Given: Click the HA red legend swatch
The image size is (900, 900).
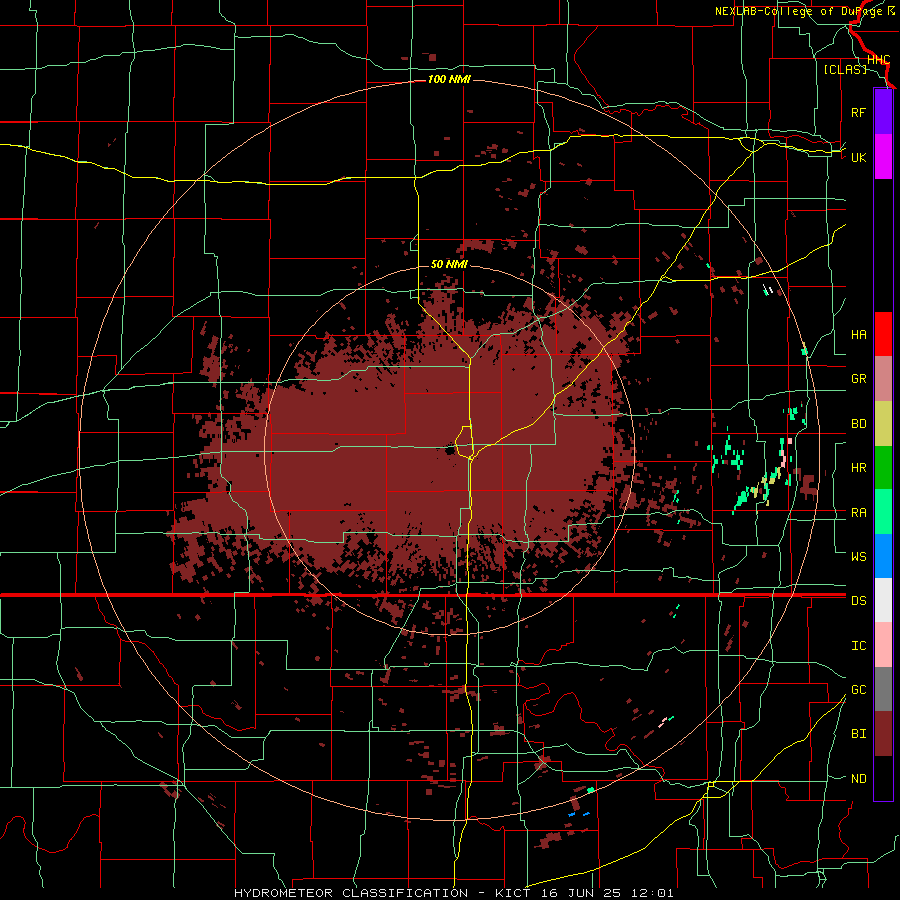Looking at the screenshot, I should pyautogui.click(x=883, y=334).
